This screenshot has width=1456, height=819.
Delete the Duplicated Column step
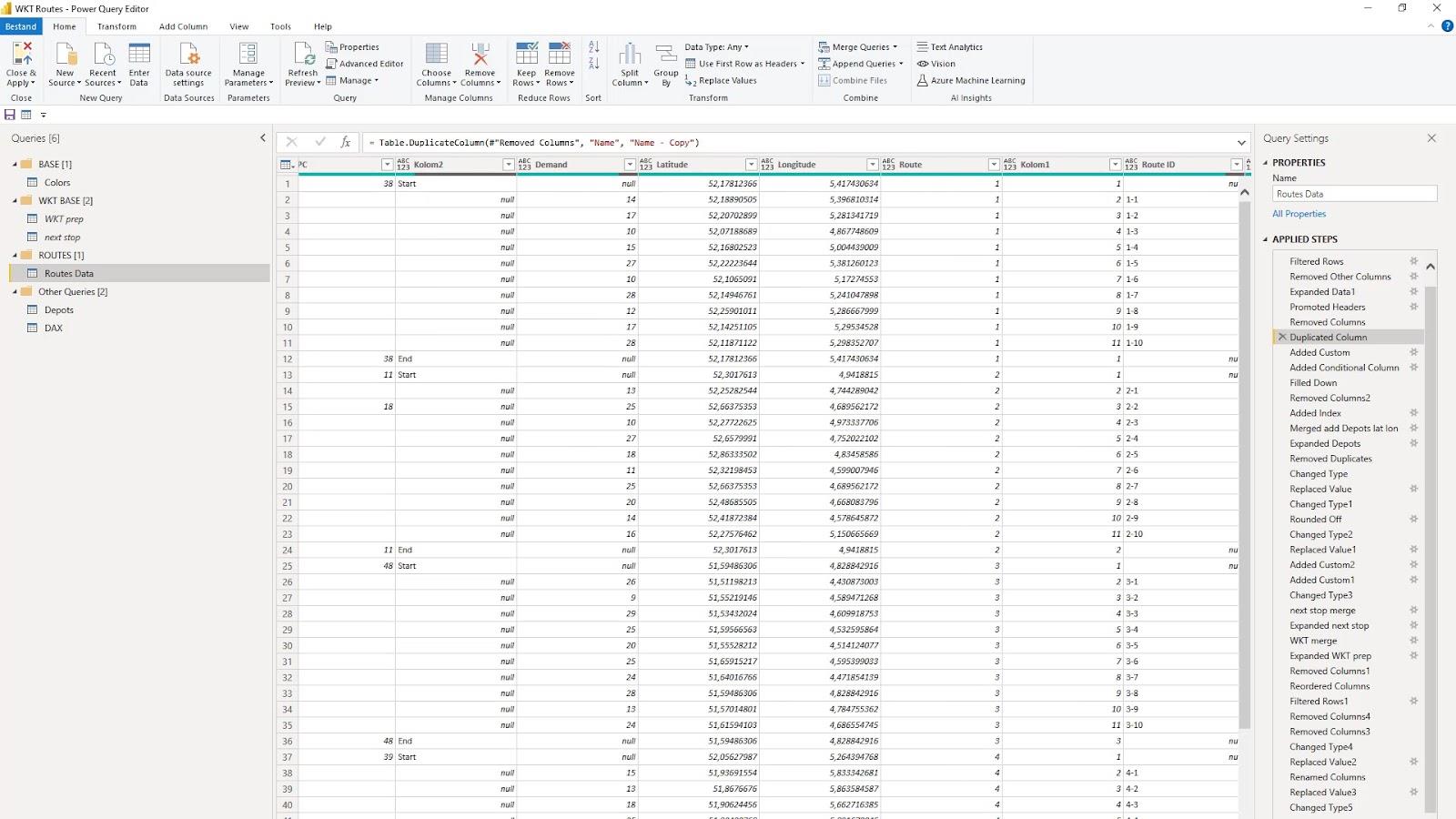1282,337
